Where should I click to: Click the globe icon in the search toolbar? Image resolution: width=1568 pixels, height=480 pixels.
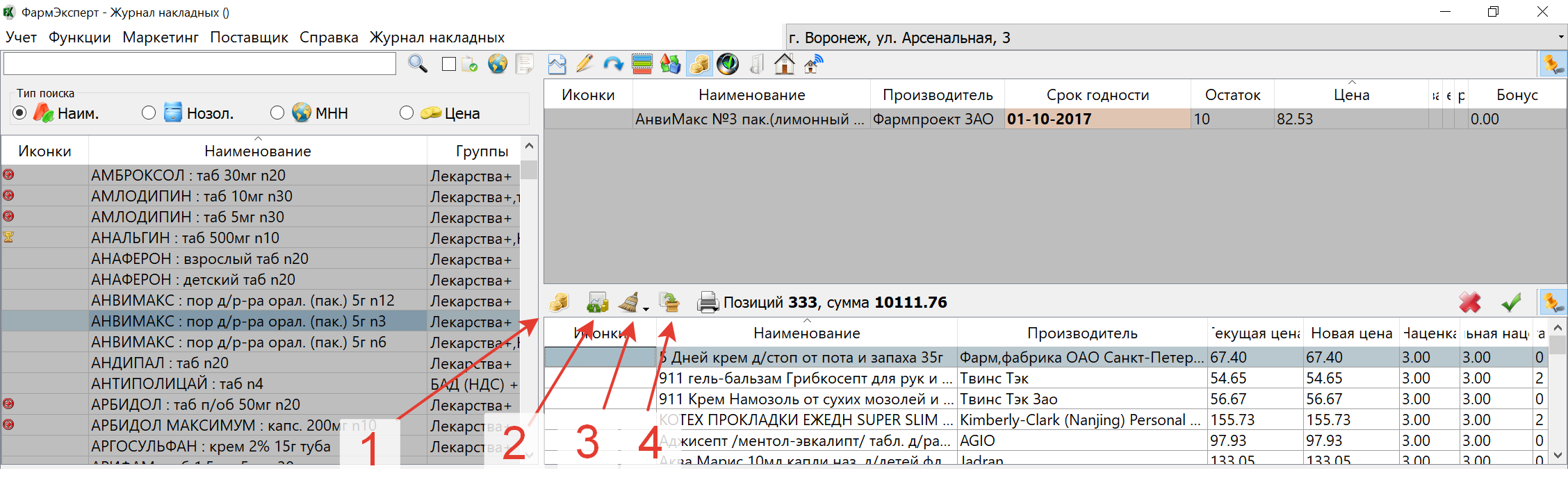coord(497,64)
